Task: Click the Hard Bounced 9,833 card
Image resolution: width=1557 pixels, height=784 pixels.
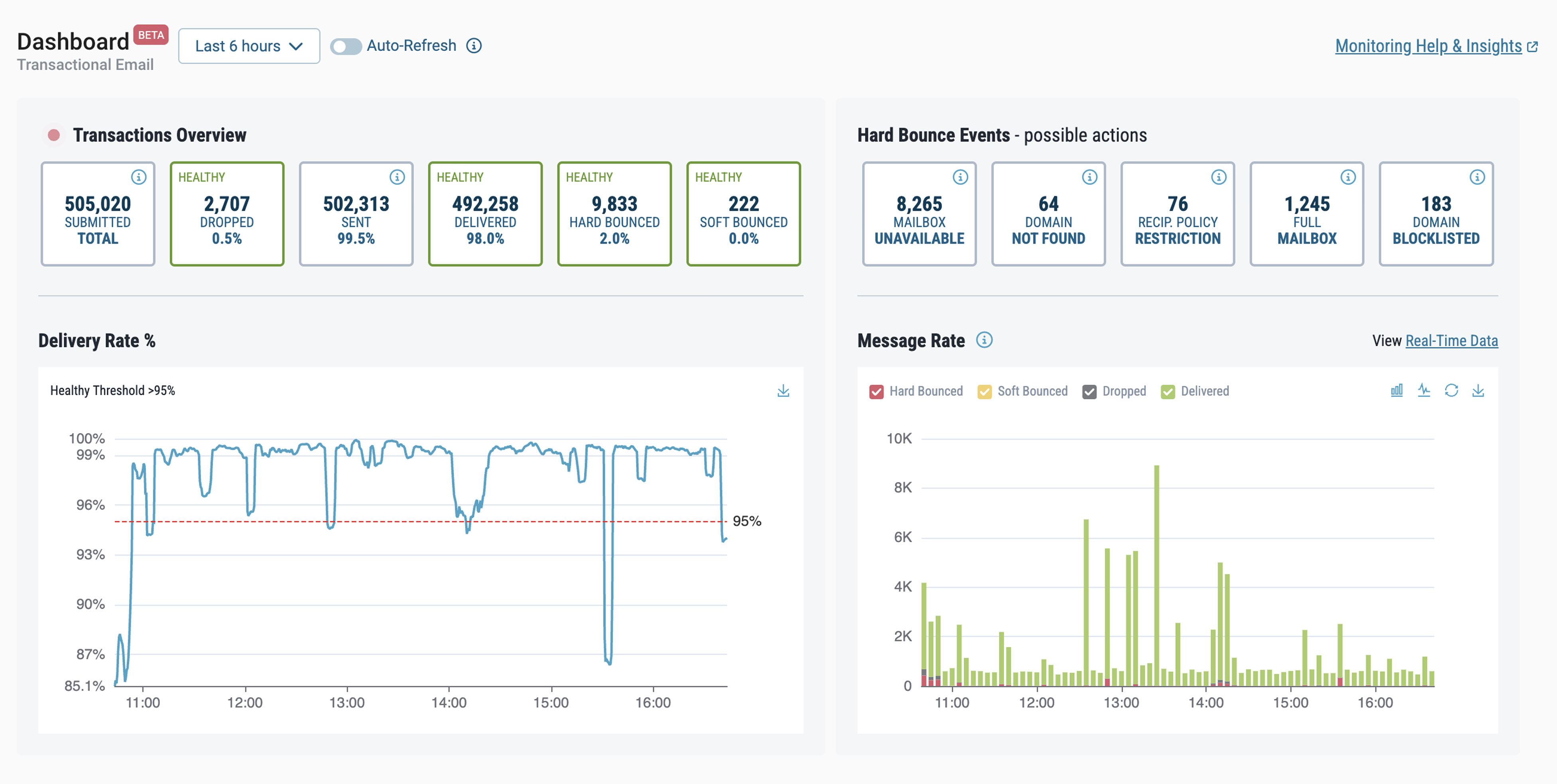Action: pos(614,214)
